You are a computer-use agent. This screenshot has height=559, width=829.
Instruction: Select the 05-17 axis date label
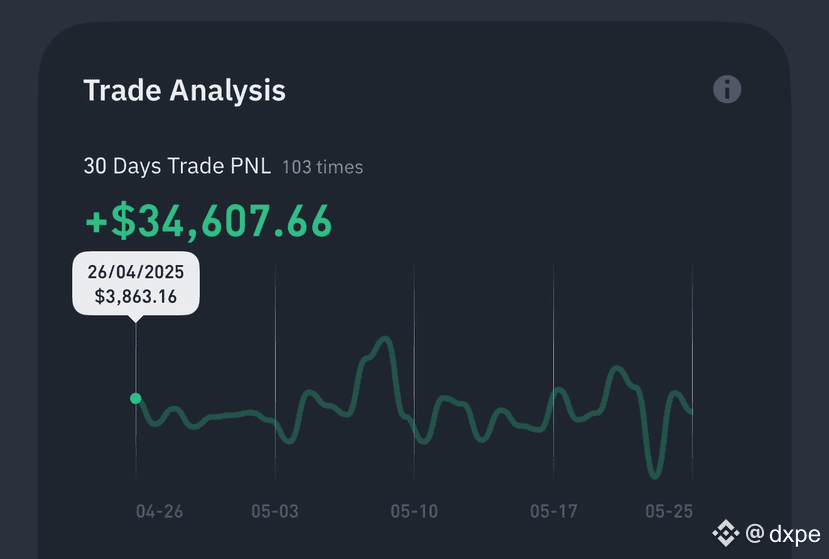click(554, 511)
